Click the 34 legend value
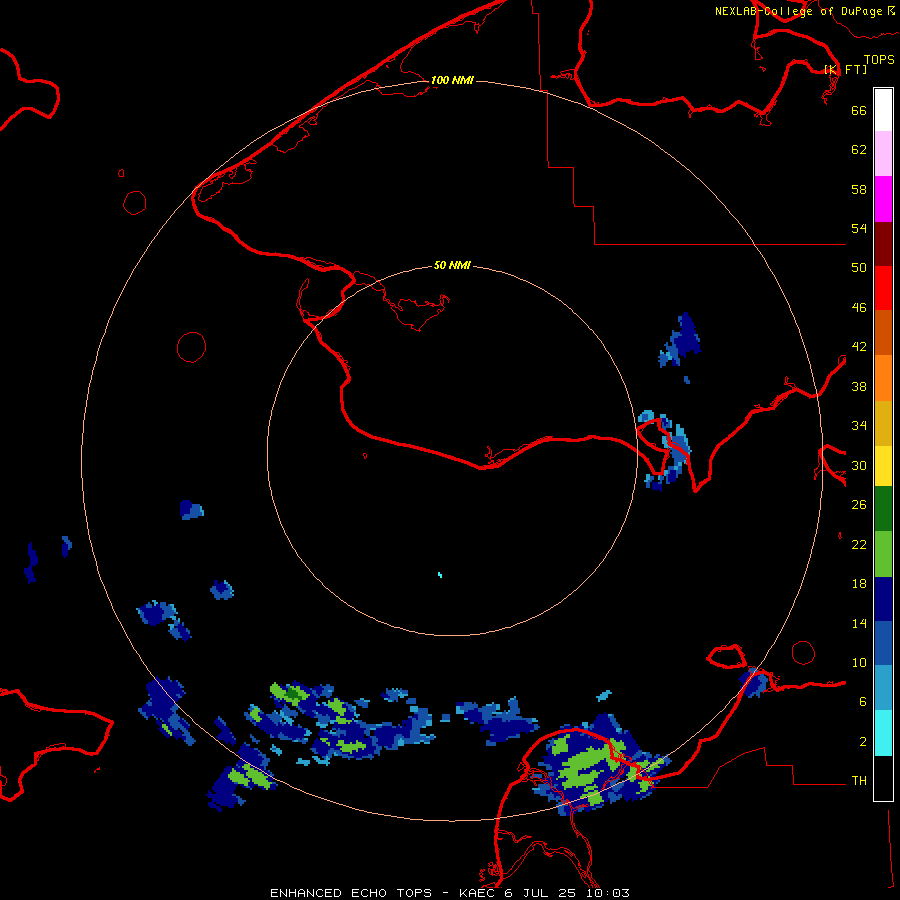Screen dimensions: 900x900 (859, 426)
